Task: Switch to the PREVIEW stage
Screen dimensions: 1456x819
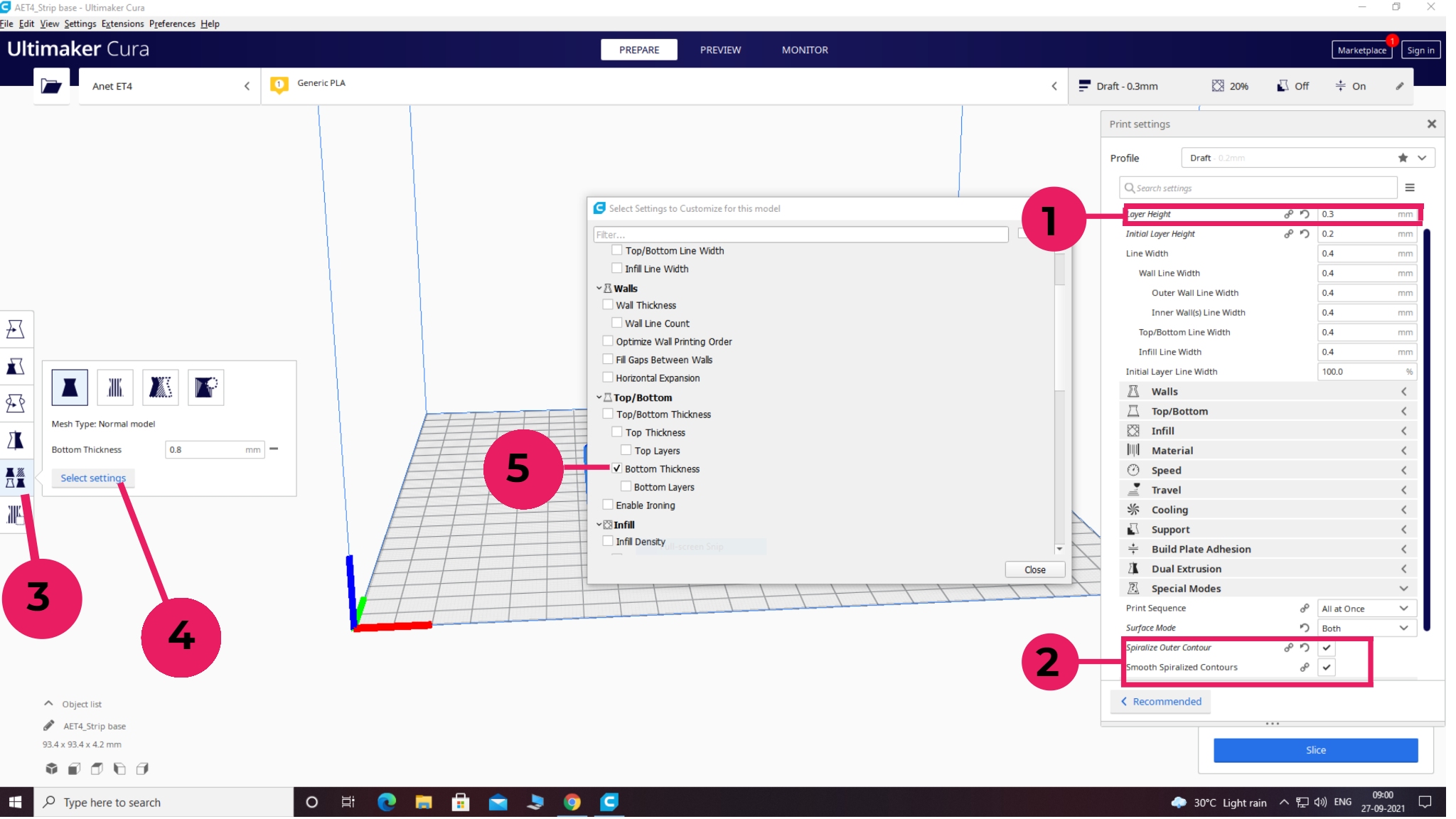Action: (x=720, y=50)
